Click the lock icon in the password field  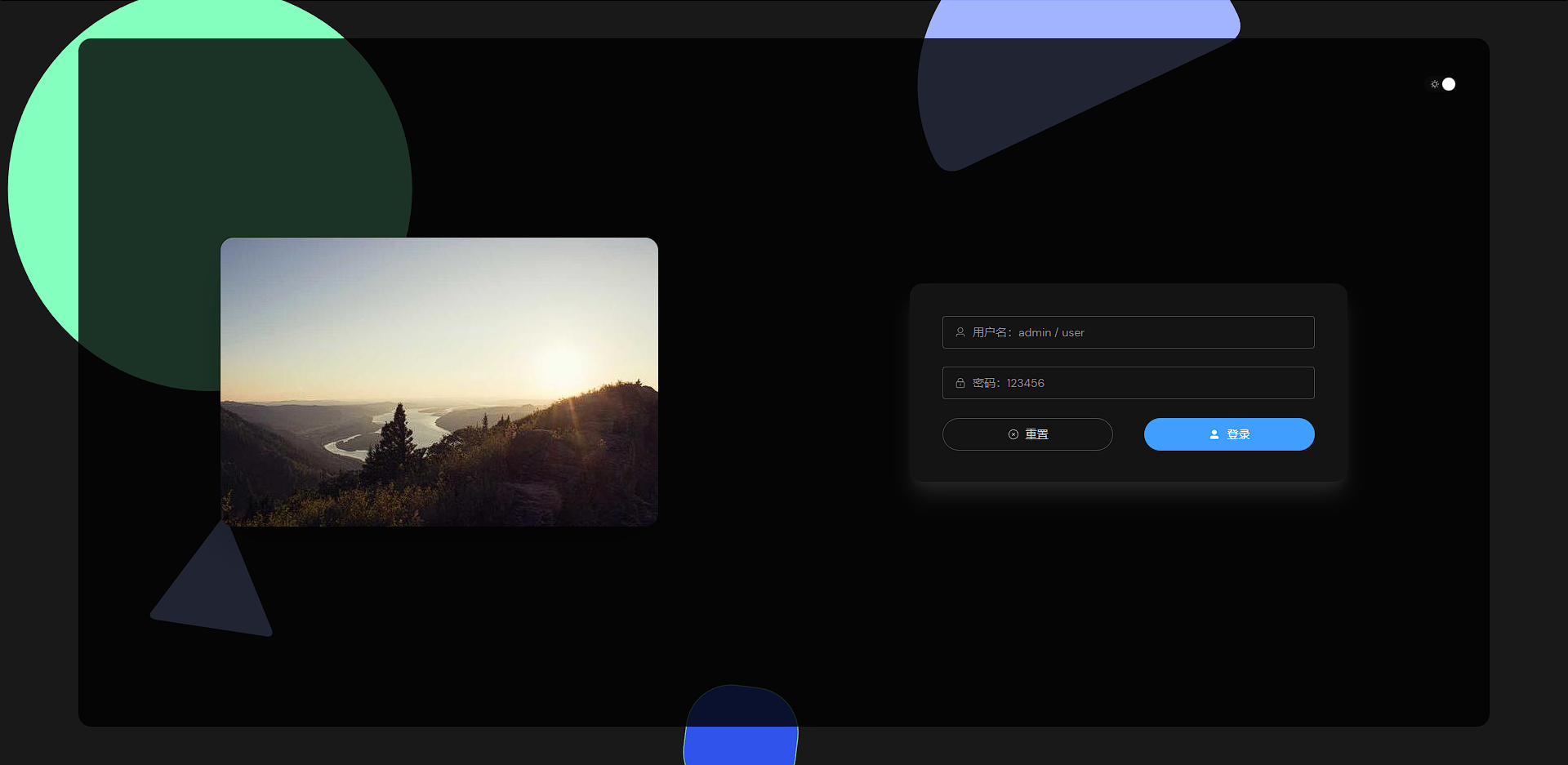point(960,383)
